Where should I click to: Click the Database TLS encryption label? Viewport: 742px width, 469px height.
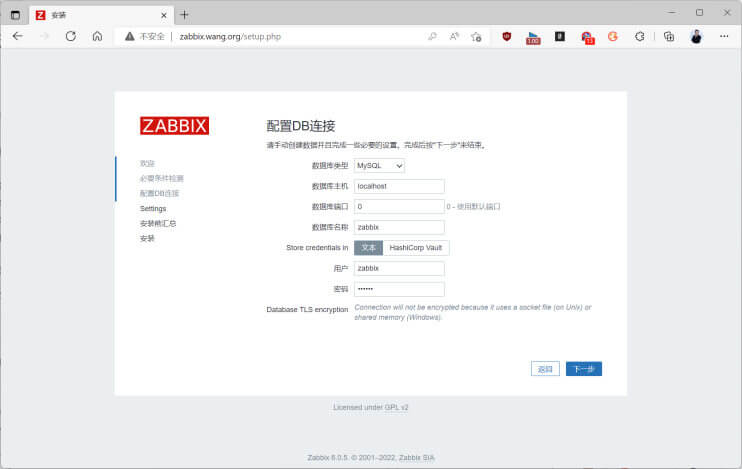tap(307, 310)
